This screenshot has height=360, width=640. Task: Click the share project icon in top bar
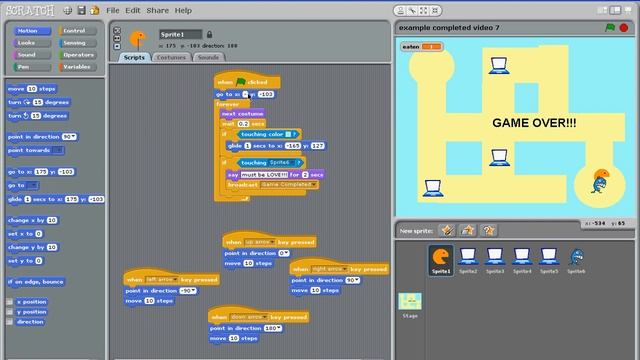point(95,11)
